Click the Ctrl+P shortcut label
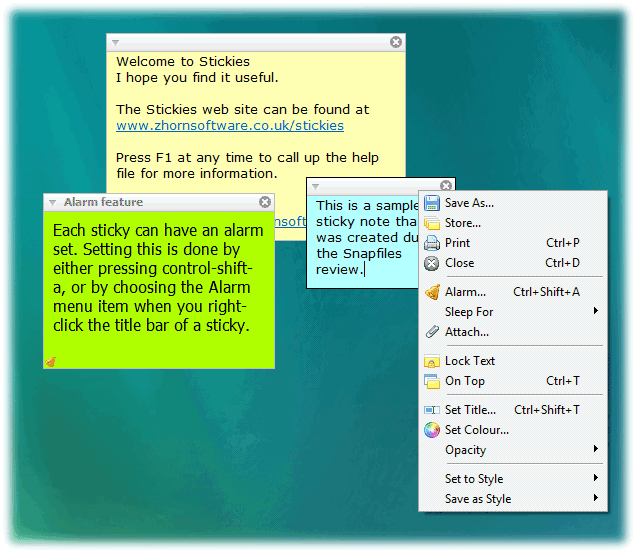Viewport: 636px width, 553px height. pyautogui.click(x=563, y=243)
